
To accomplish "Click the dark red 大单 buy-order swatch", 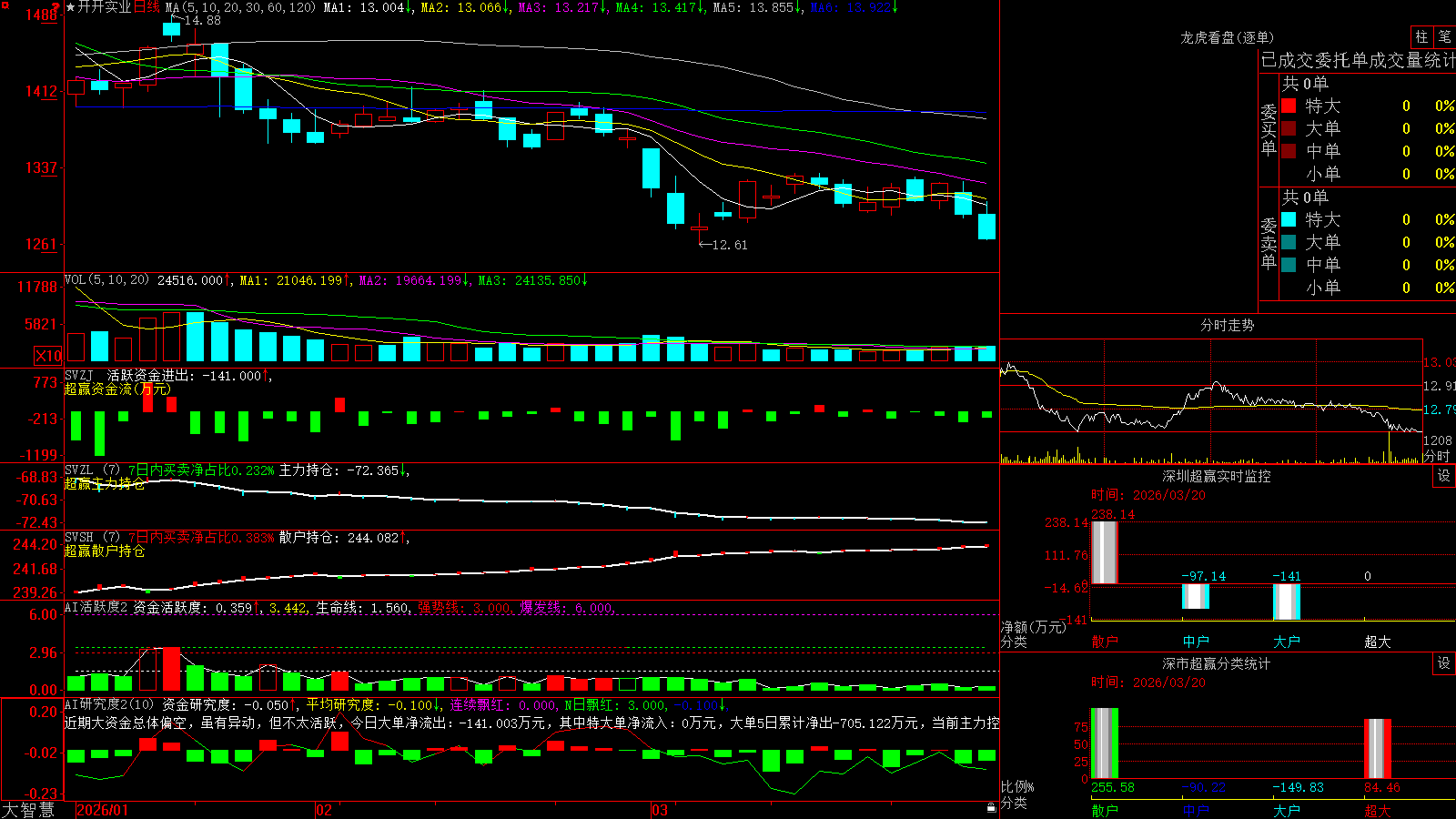I will [1289, 128].
